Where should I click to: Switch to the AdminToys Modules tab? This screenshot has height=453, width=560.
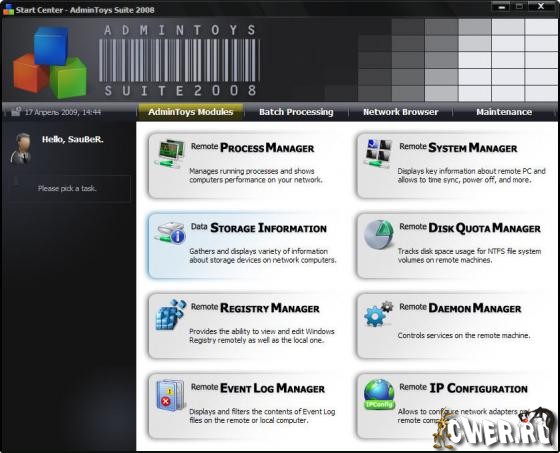click(191, 112)
